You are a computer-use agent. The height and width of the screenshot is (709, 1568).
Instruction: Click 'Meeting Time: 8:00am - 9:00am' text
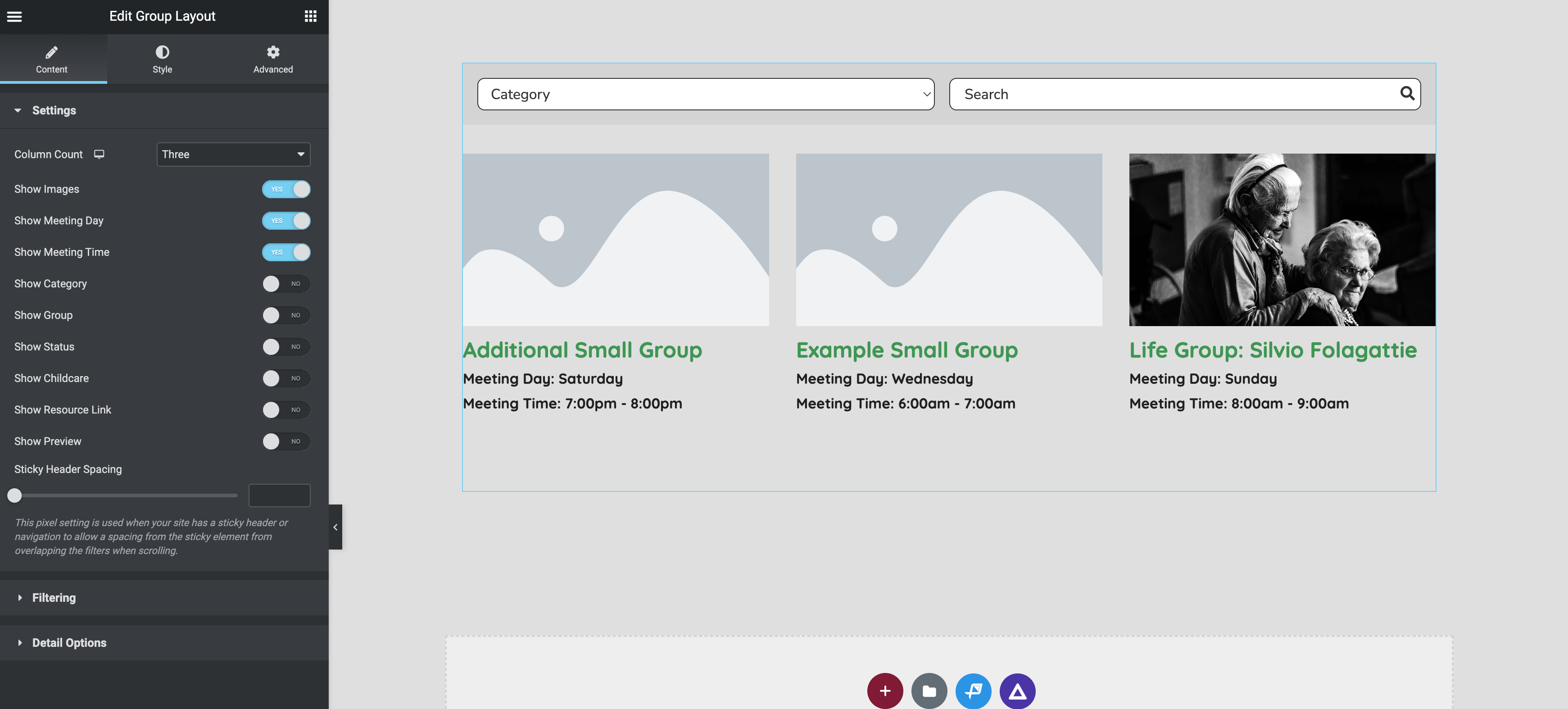[1239, 403]
